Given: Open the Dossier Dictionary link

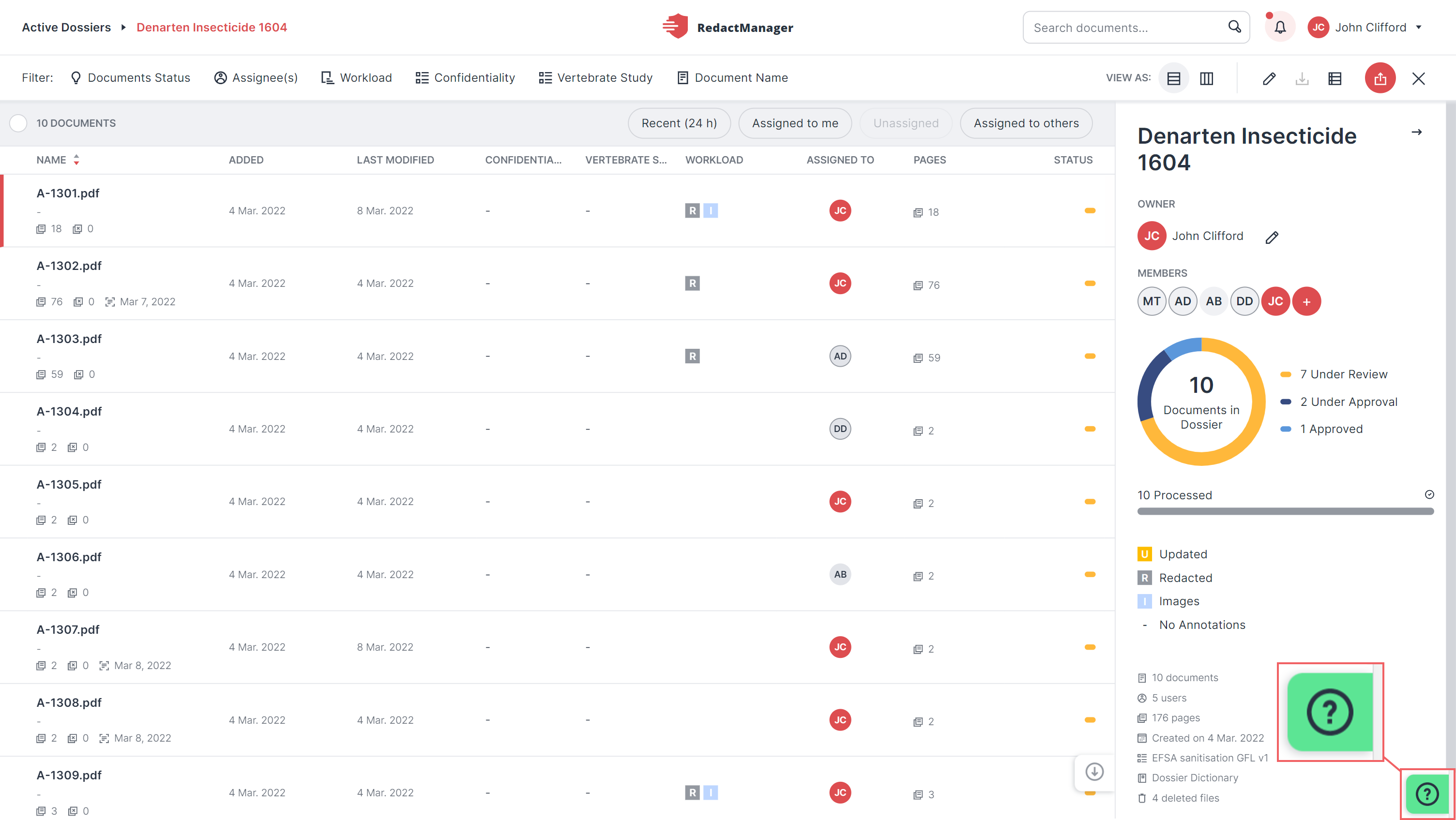Looking at the screenshot, I should [x=1187, y=777].
